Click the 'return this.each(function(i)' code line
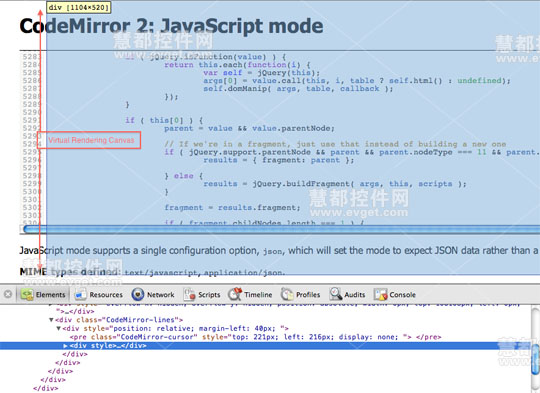The image size is (540, 393). click(x=237, y=65)
